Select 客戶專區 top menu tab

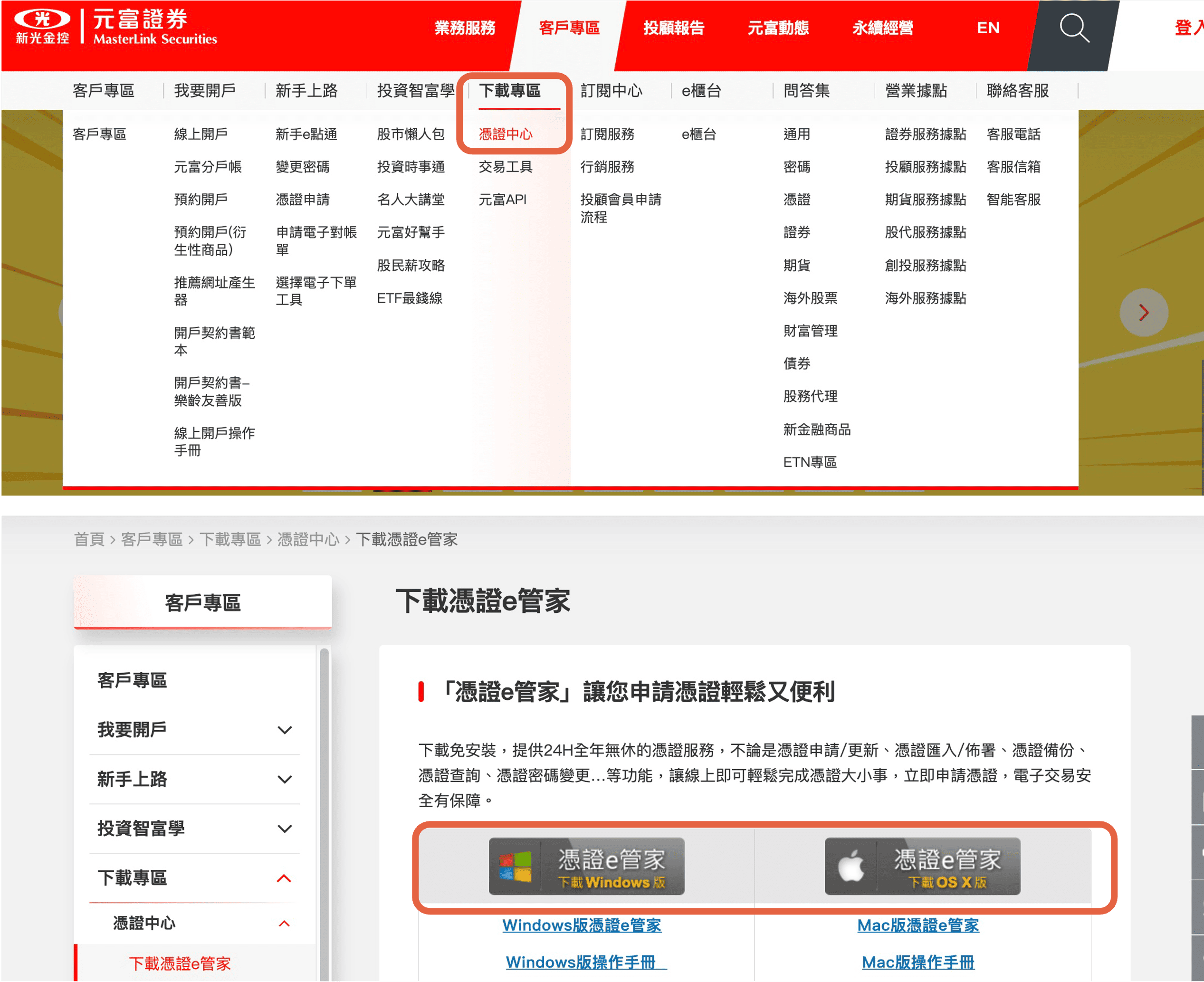click(x=569, y=28)
